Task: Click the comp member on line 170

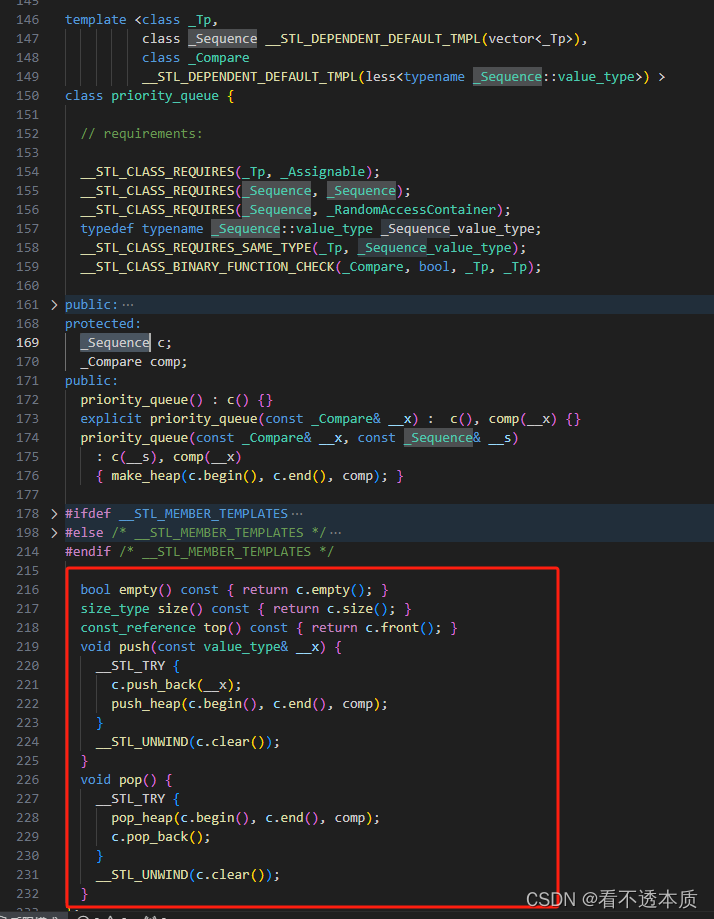Action: pyautogui.click(x=165, y=362)
